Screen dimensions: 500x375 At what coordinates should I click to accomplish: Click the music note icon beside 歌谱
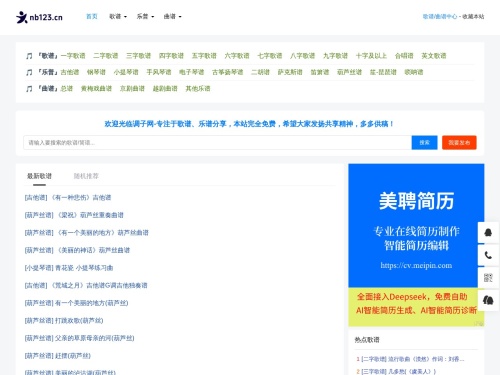coord(29,56)
